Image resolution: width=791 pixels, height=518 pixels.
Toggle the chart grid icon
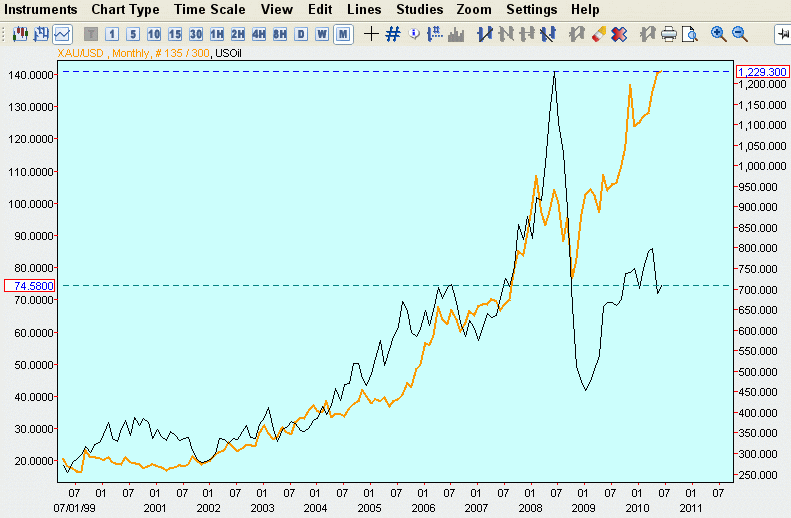coord(393,34)
